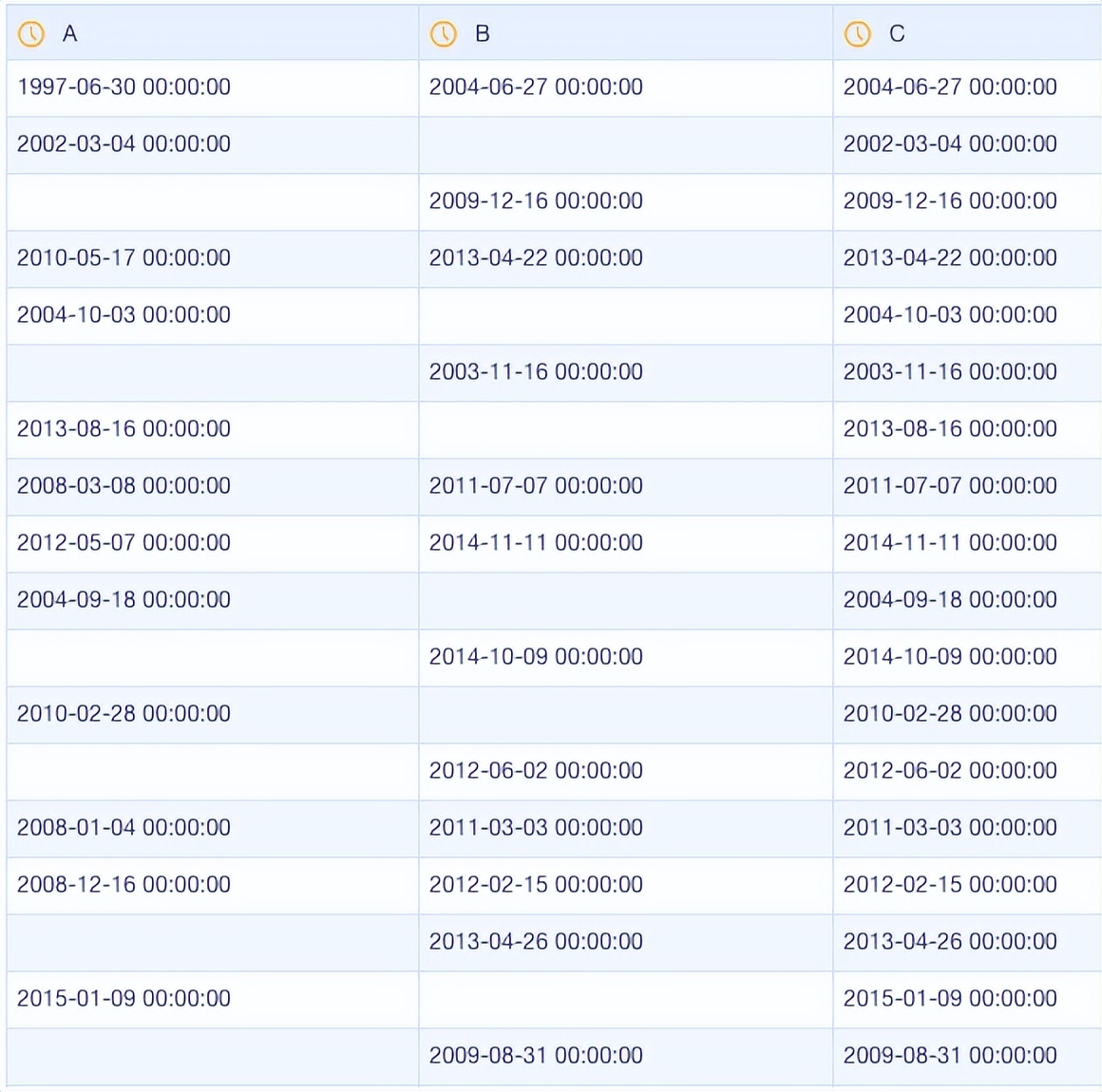Click the clock icon in column A header
1102x1092 pixels.
31,34
